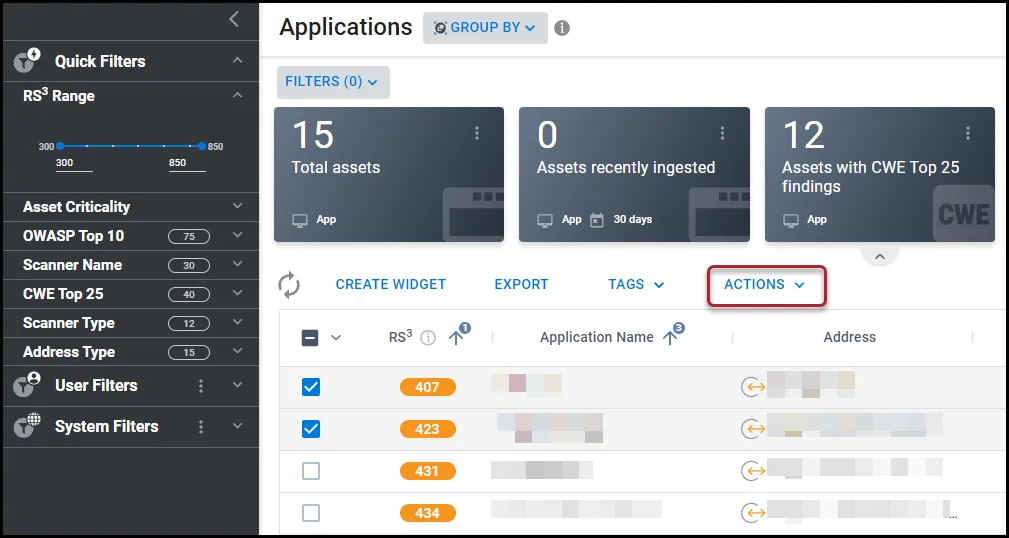Click Create Widget
The height and width of the screenshot is (538, 1009).
391,284
